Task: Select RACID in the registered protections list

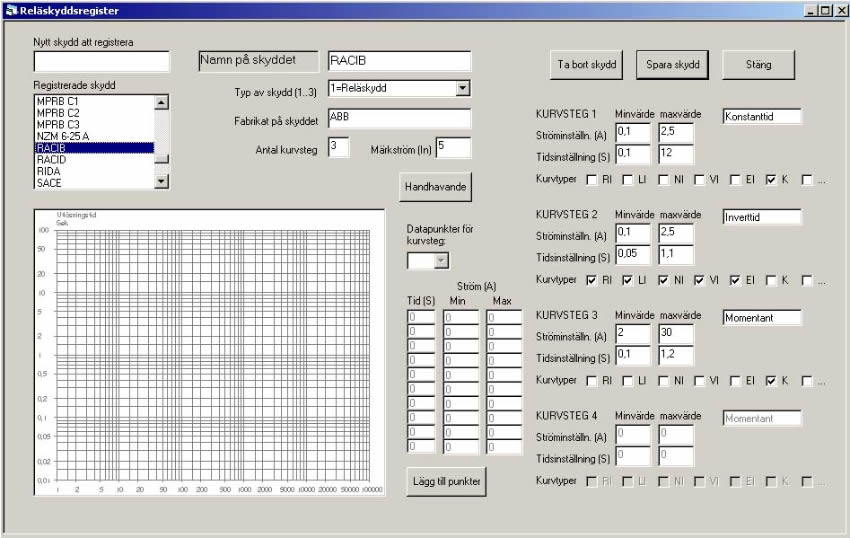Action: point(52,159)
